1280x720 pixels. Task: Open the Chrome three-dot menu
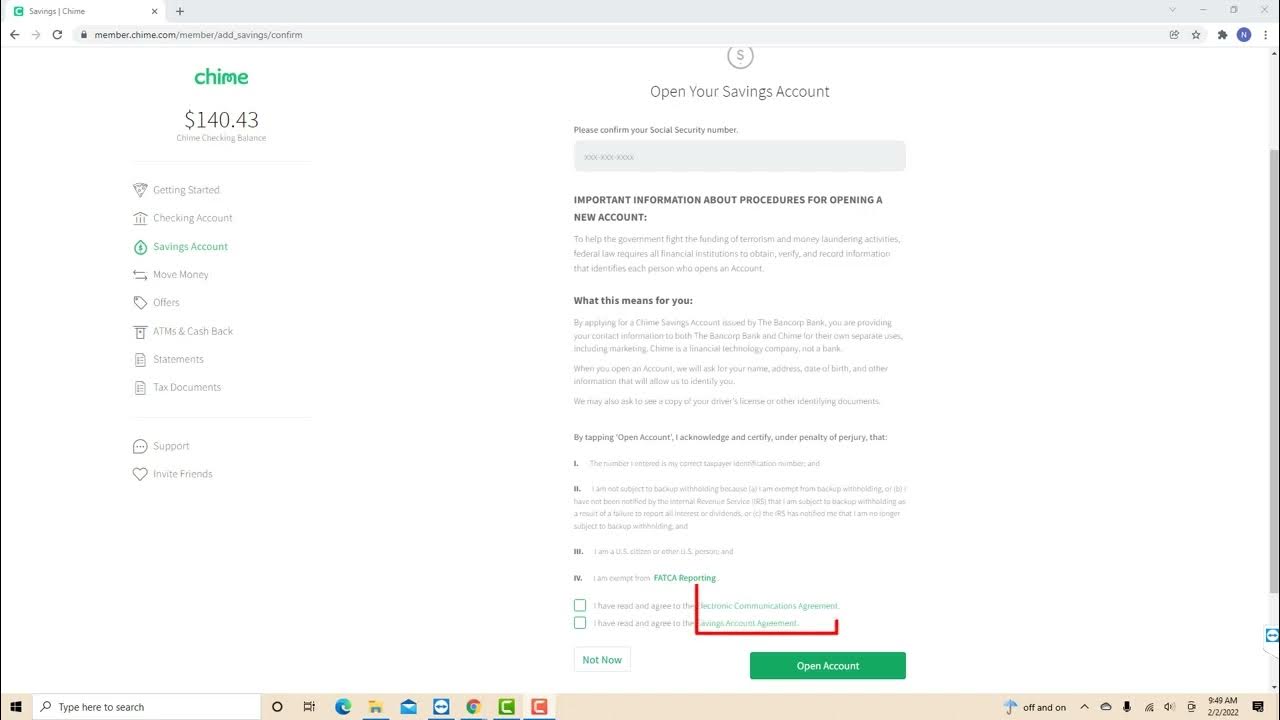[1266, 34]
